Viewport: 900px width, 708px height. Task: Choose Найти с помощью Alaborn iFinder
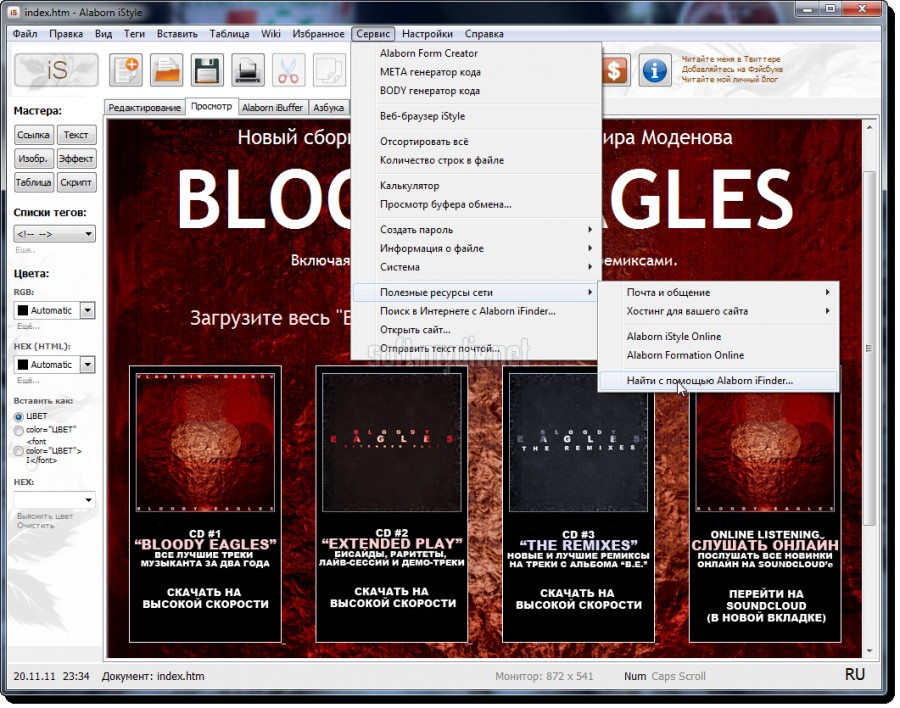point(709,380)
